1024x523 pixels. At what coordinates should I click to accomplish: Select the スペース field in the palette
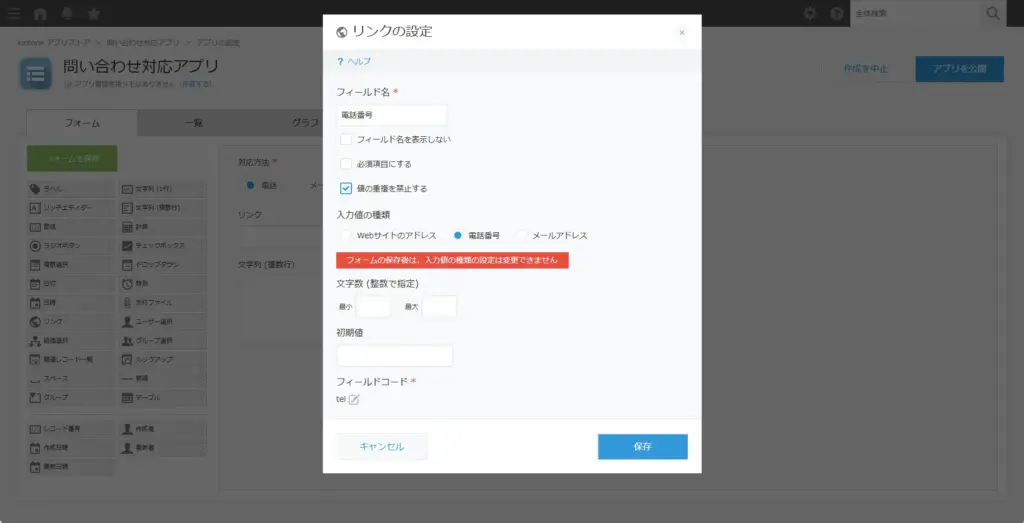[71, 378]
